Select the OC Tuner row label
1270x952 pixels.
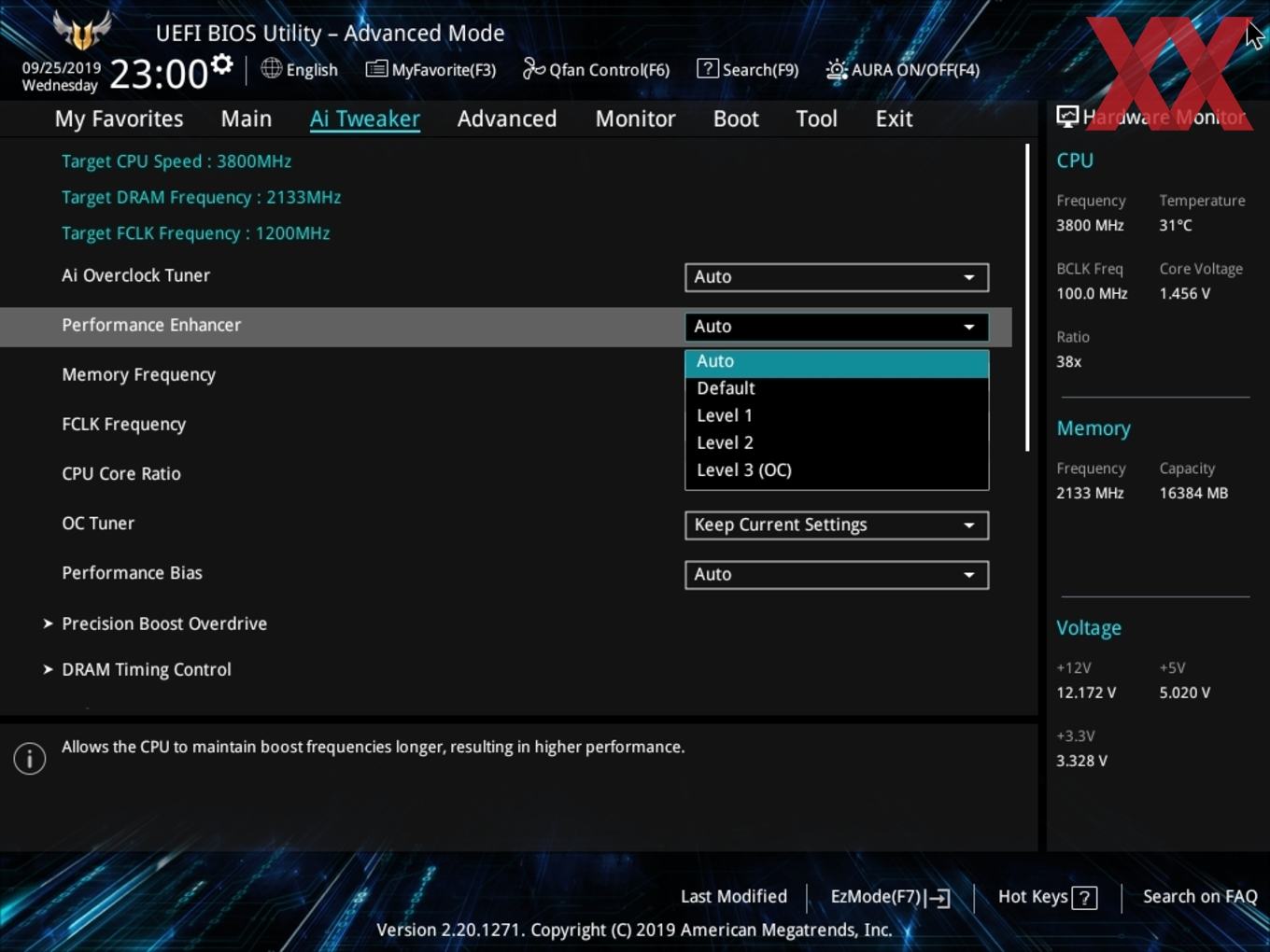98,523
